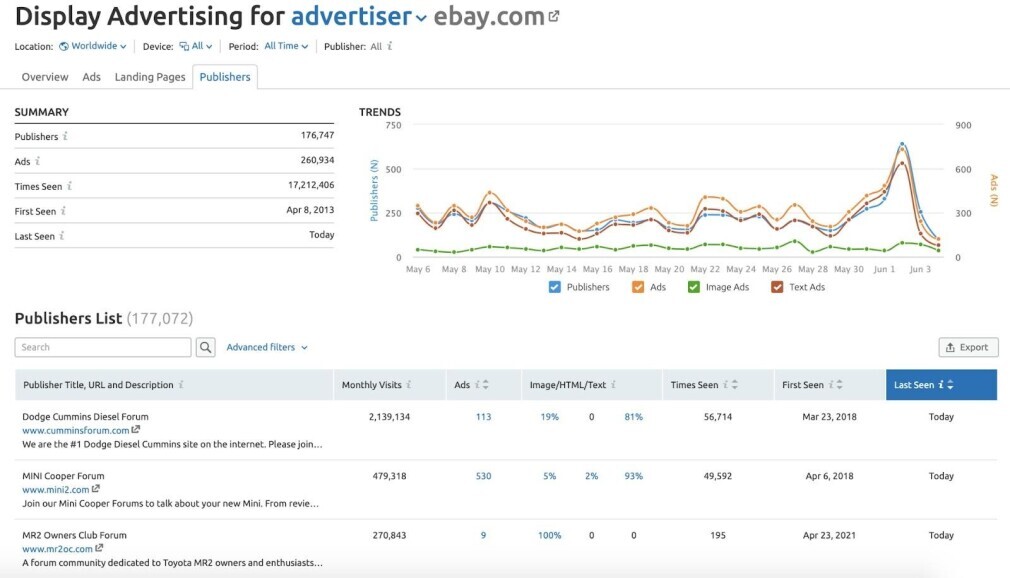The height and width of the screenshot is (578, 1010).
Task: Switch to the Ads tab
Action: (x=91, y=77)
